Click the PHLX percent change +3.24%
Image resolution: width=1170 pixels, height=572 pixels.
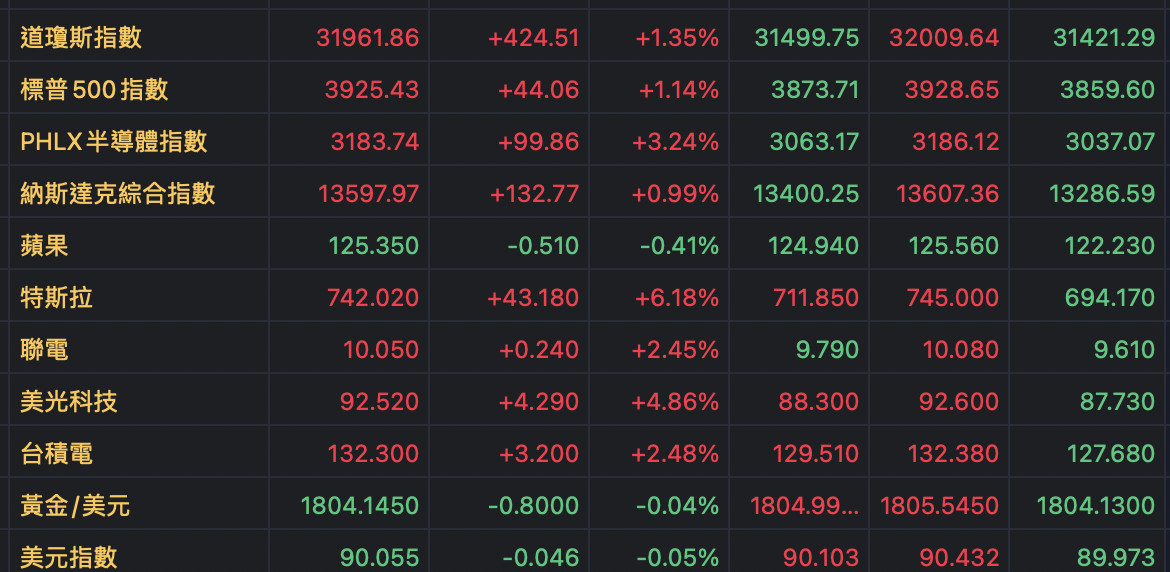[x=675, y=142]
